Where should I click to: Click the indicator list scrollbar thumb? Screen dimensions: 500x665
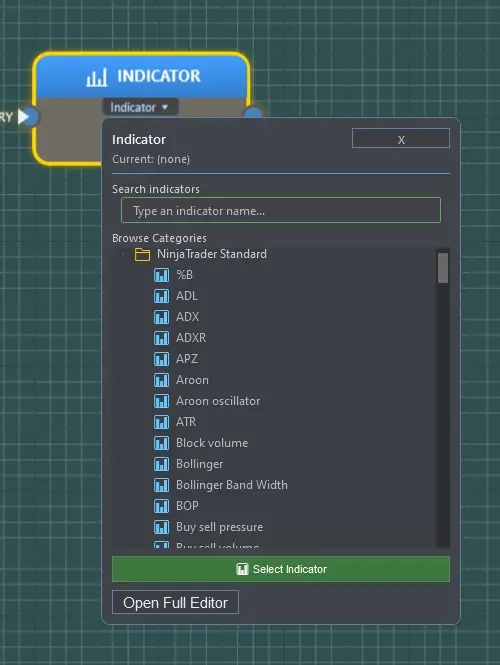pos(443,268)
